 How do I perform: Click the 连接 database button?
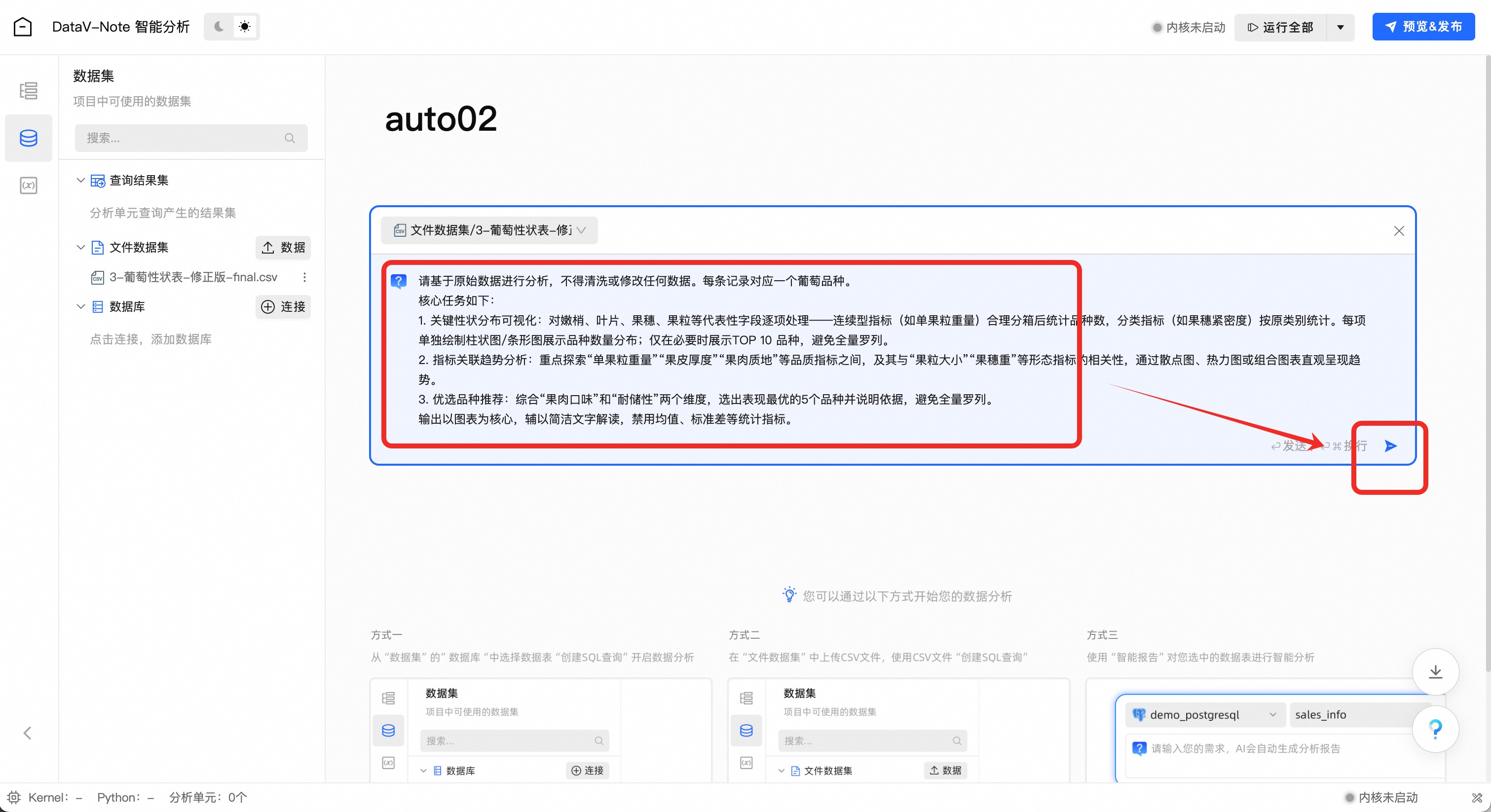283,306
